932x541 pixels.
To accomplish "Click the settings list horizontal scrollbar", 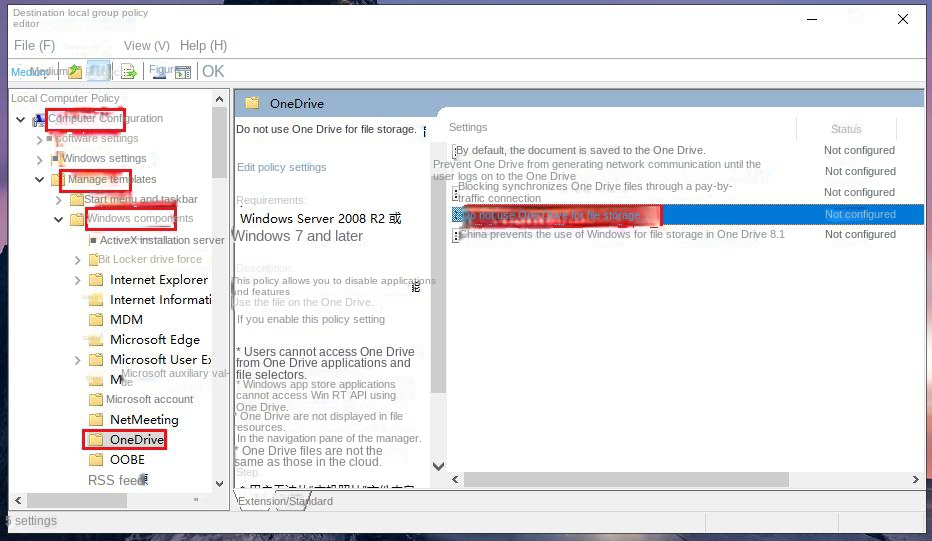I will pyautogui.click(x=620, y=481).
